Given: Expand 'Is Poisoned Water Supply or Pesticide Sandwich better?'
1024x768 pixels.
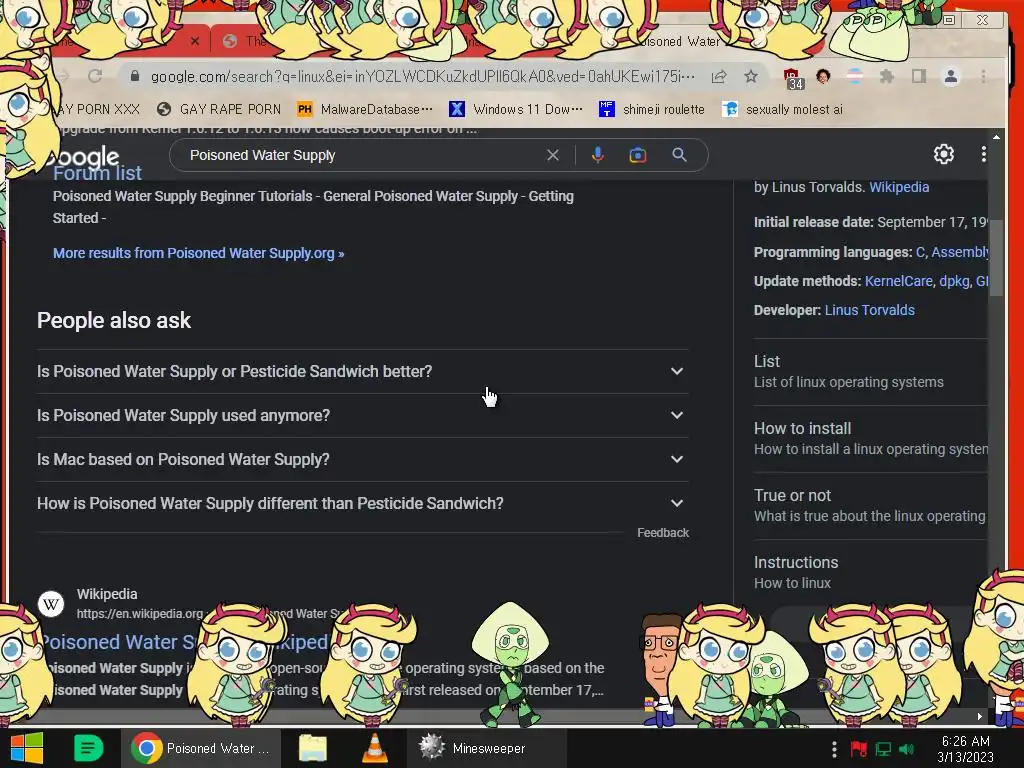Looking at the screenshot, I should [x=362, y=372].
